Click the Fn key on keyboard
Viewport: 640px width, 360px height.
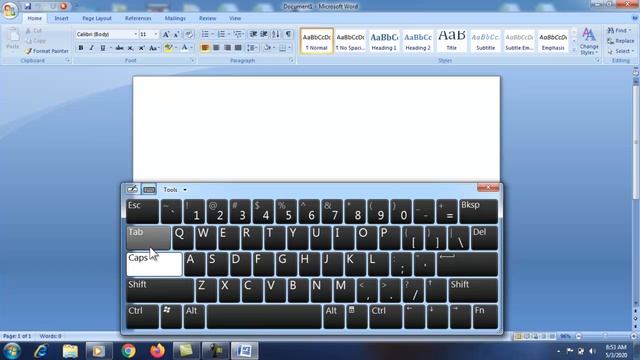pyautogui.click(x=485, y=316)
